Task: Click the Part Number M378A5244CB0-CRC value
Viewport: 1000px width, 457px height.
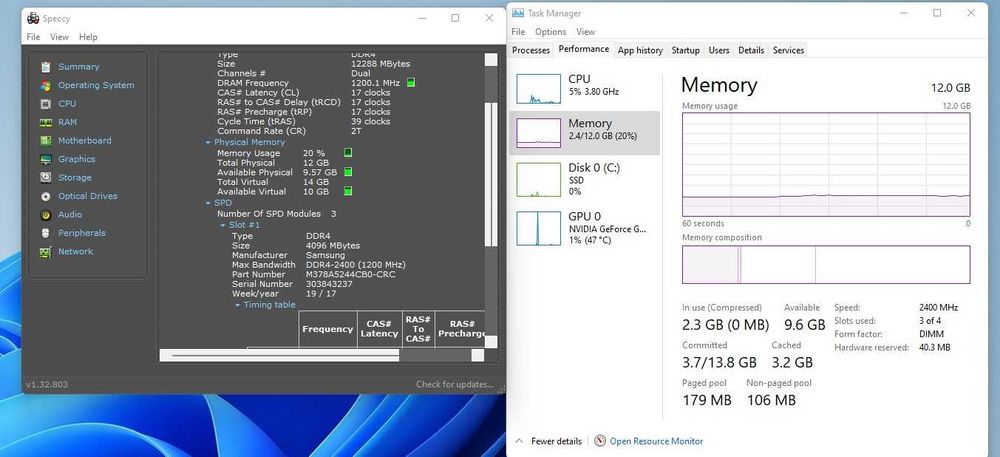Action: (350, 275)
